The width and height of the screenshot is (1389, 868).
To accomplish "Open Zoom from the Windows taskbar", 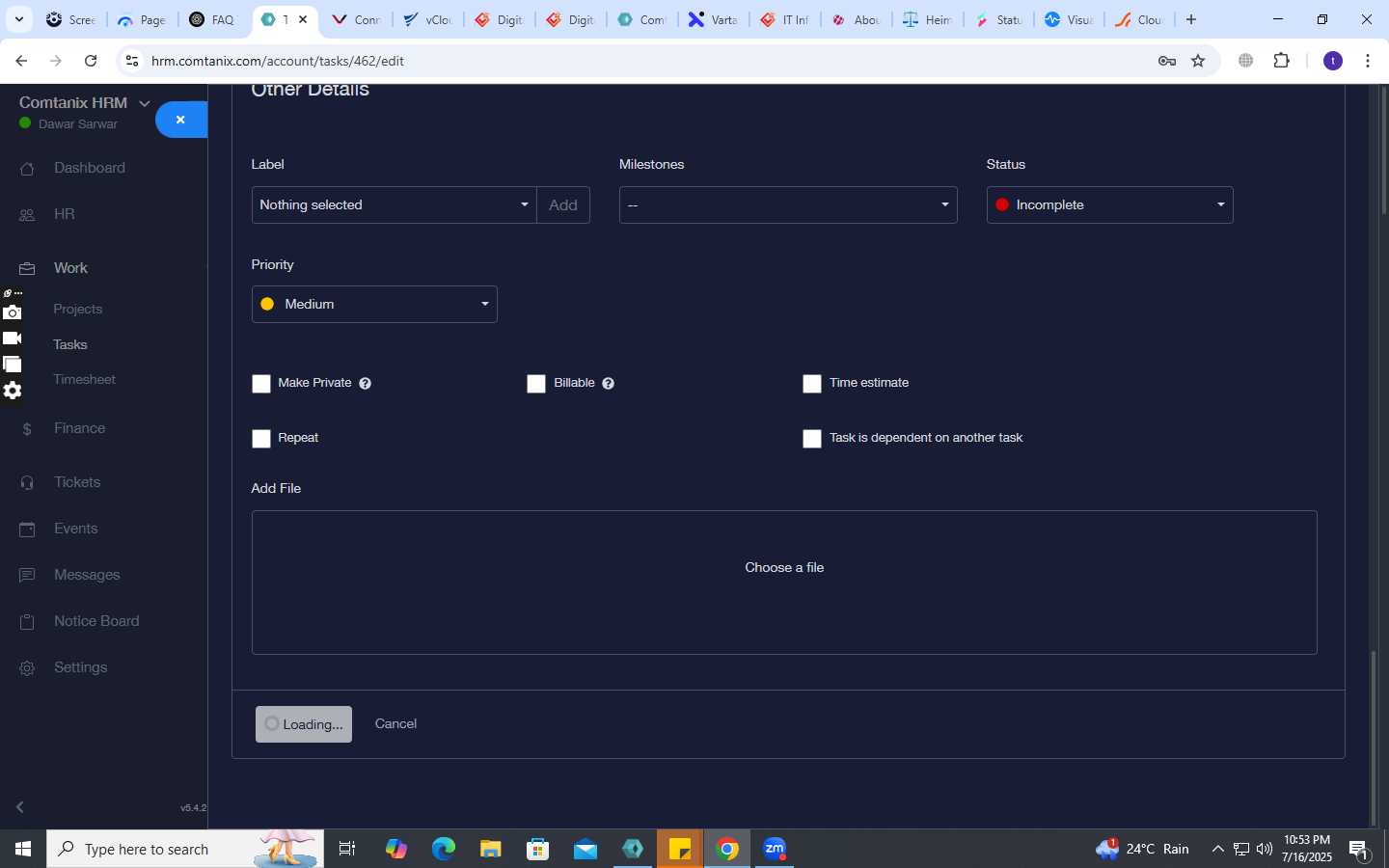I will pyautogui.click(x=775, y=849).
